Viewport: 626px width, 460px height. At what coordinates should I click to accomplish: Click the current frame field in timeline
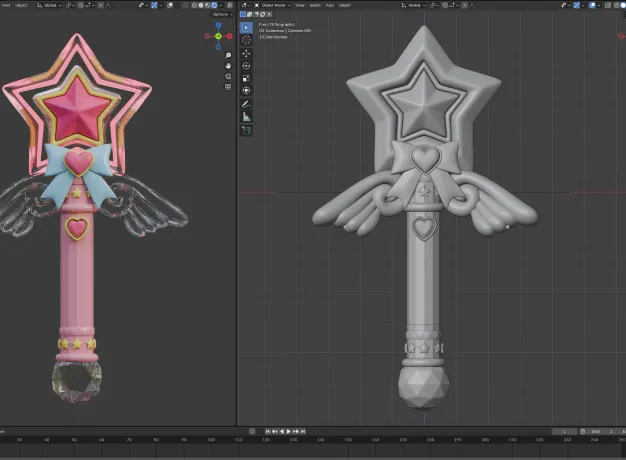[x=564, y=431]
